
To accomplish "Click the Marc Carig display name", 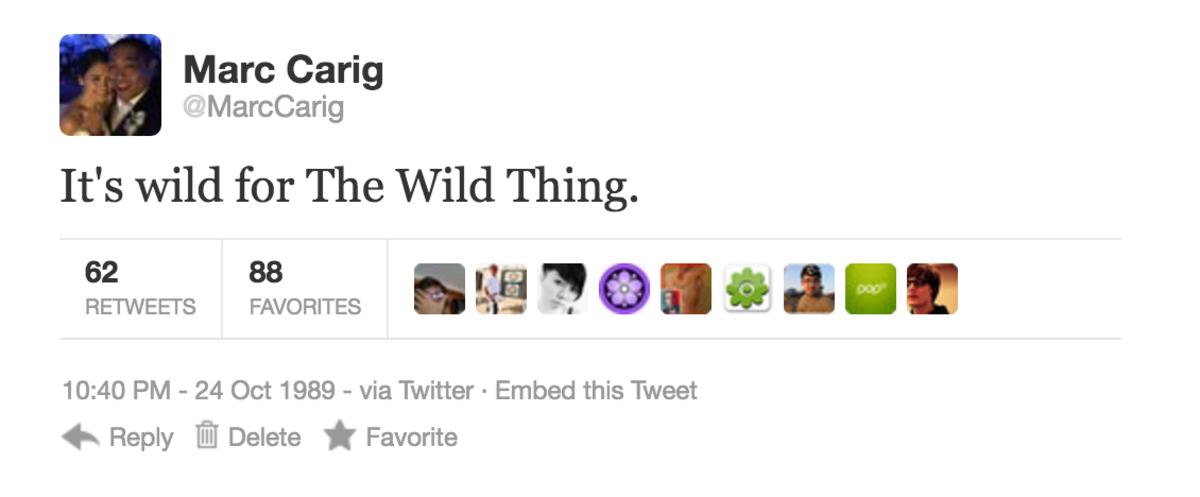I will coord(283,71).
